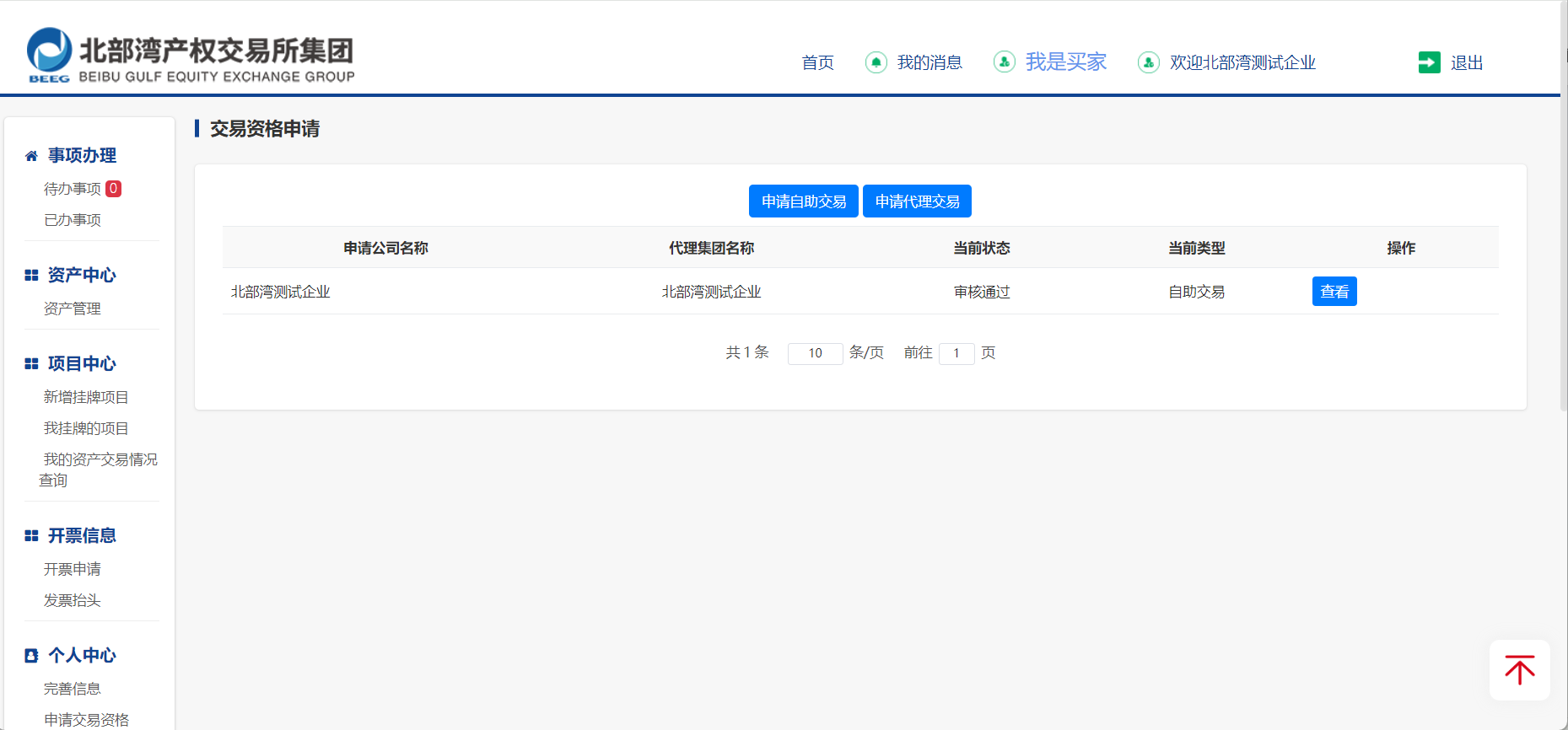The width and height of the screenshot is (1568, 730).
Task: Open 首页 in the top navigation
Action: tap(817, 62)
